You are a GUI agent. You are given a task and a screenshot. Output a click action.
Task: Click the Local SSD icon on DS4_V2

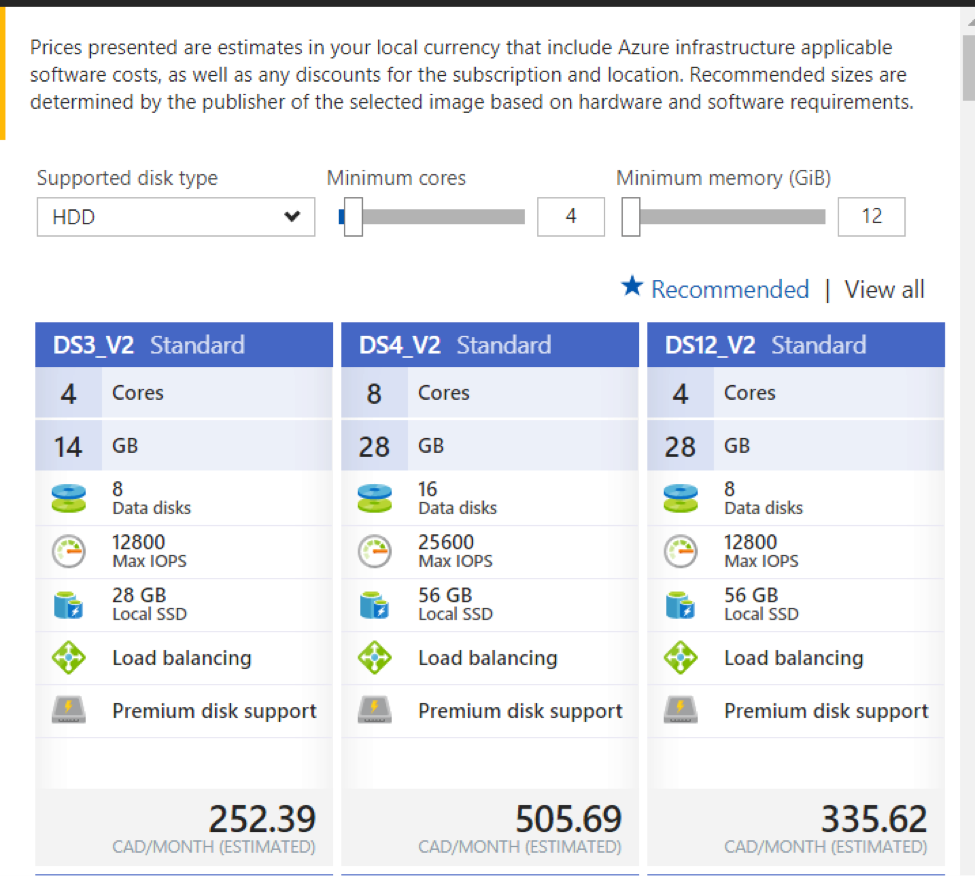pos(374,604)
